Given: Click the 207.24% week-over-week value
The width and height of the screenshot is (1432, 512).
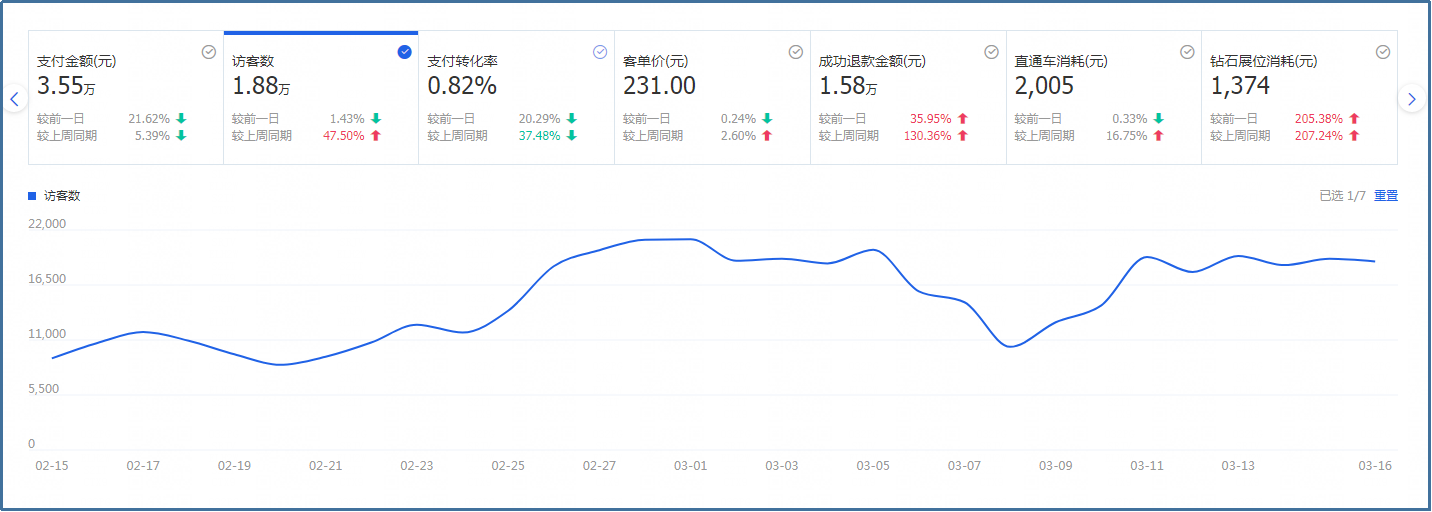Looking at the screenshot, I should (x=1319, y=136).
